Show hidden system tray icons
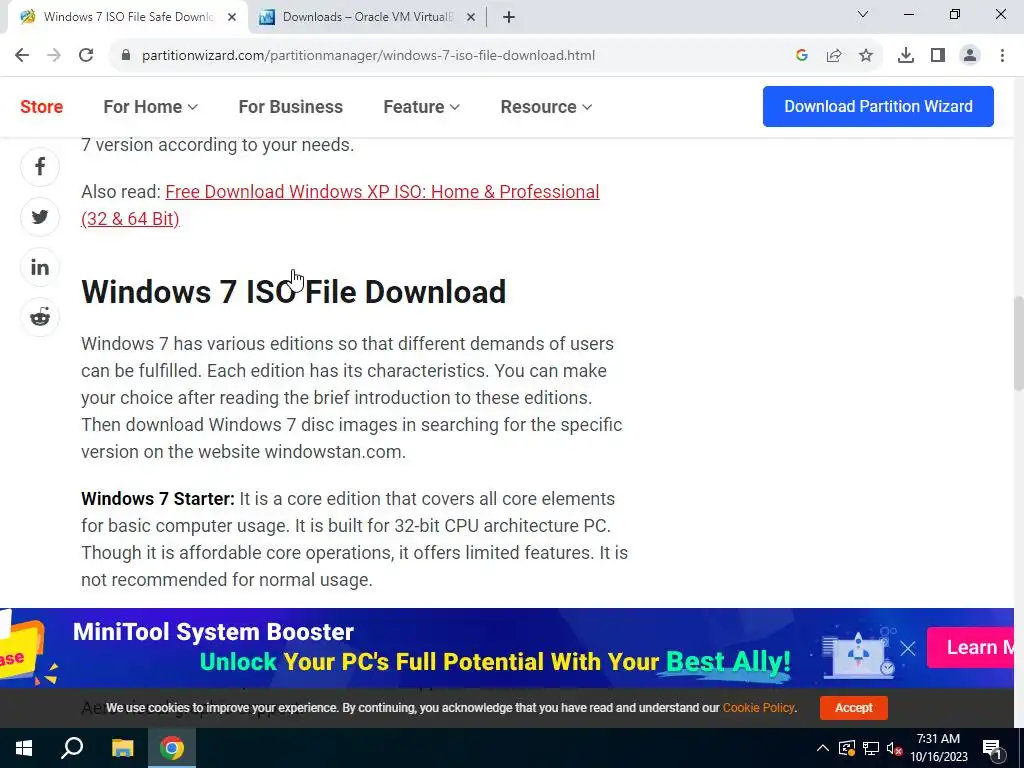The width and height of the screenshot is (1024, 768). [x=823, y=748]
